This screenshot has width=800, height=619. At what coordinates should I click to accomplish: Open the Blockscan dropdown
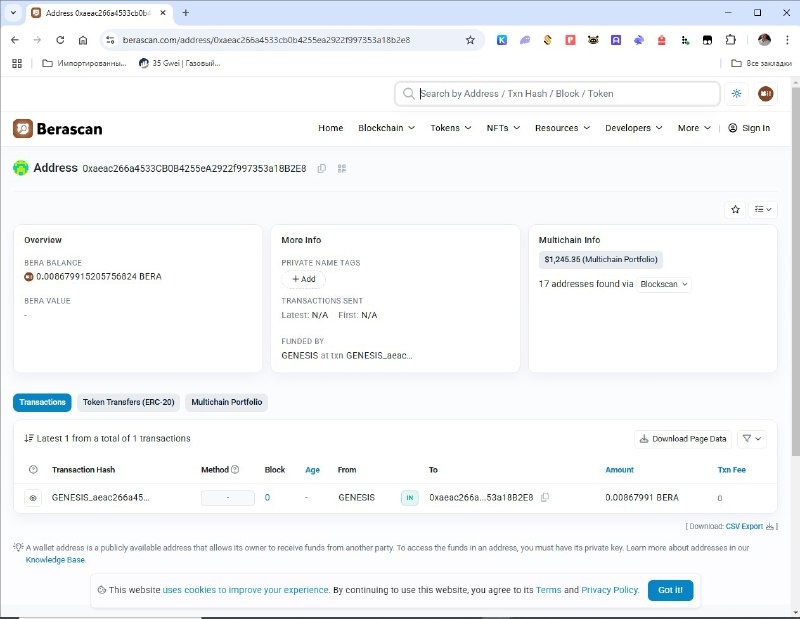coord(664,284)
